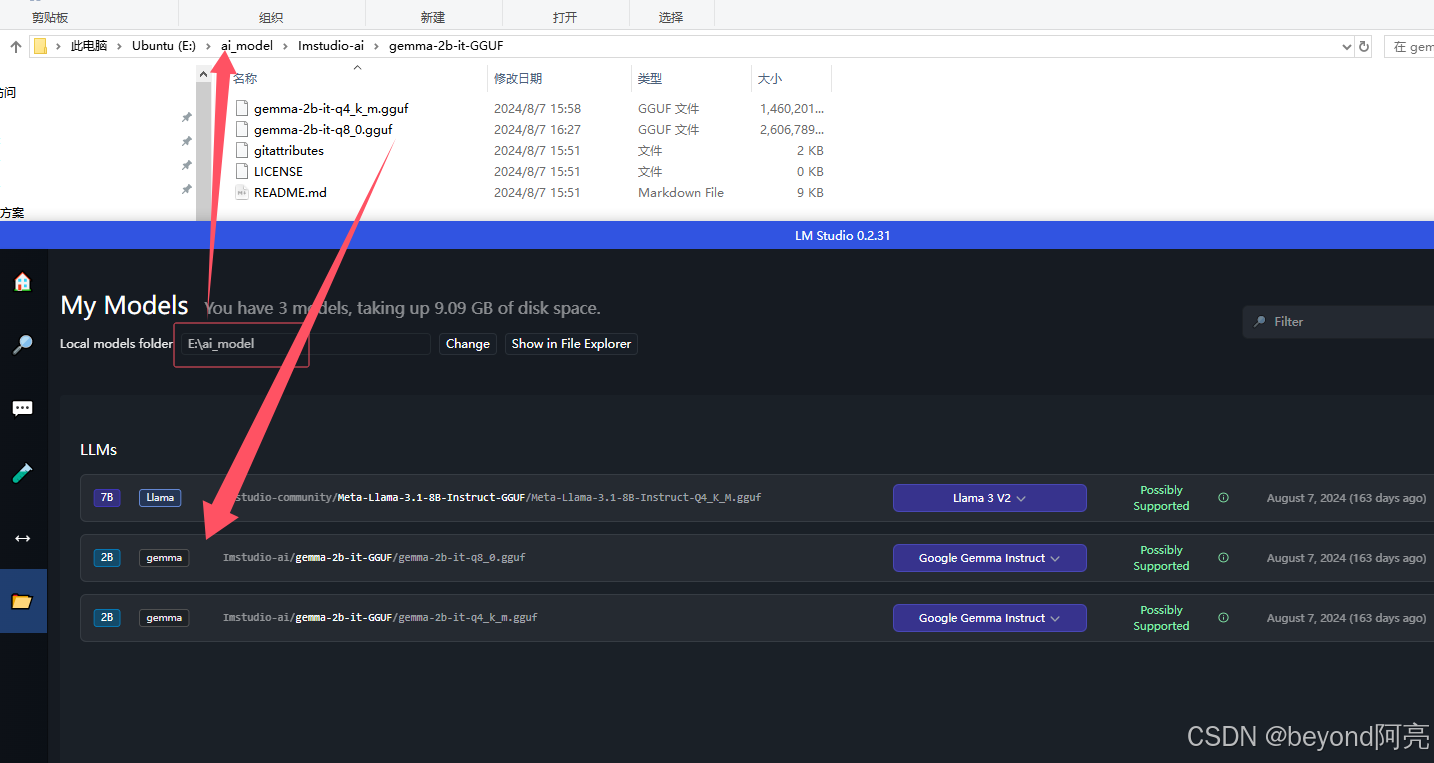Image resolution: width=1434 pixels, height=763 pixels.
Task: Expand the chevron after 此电脑 in address bar
Action: click(x=119, y=46)
